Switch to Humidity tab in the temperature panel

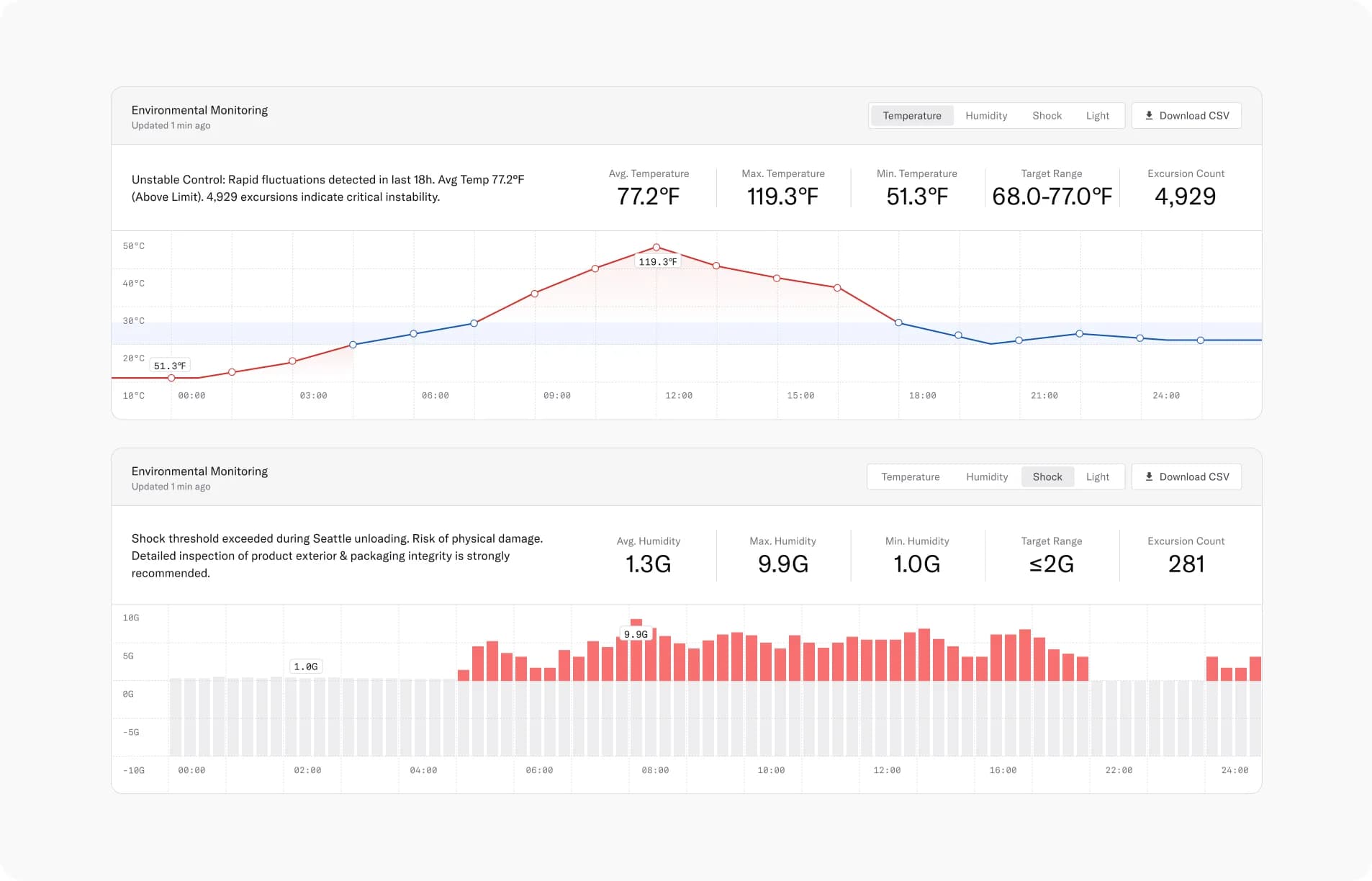(986, 116)
